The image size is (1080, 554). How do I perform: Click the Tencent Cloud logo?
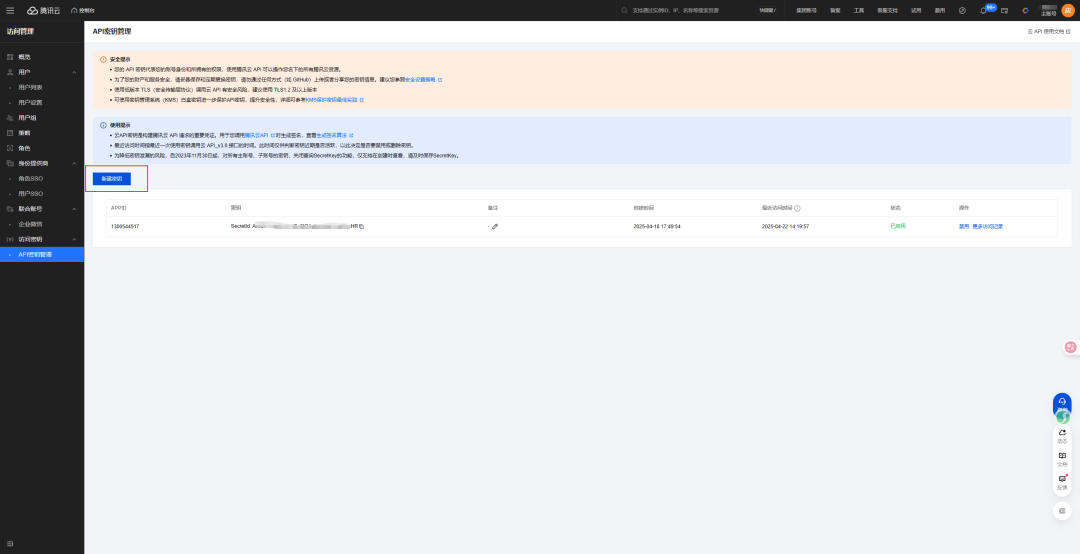[44, 10]
